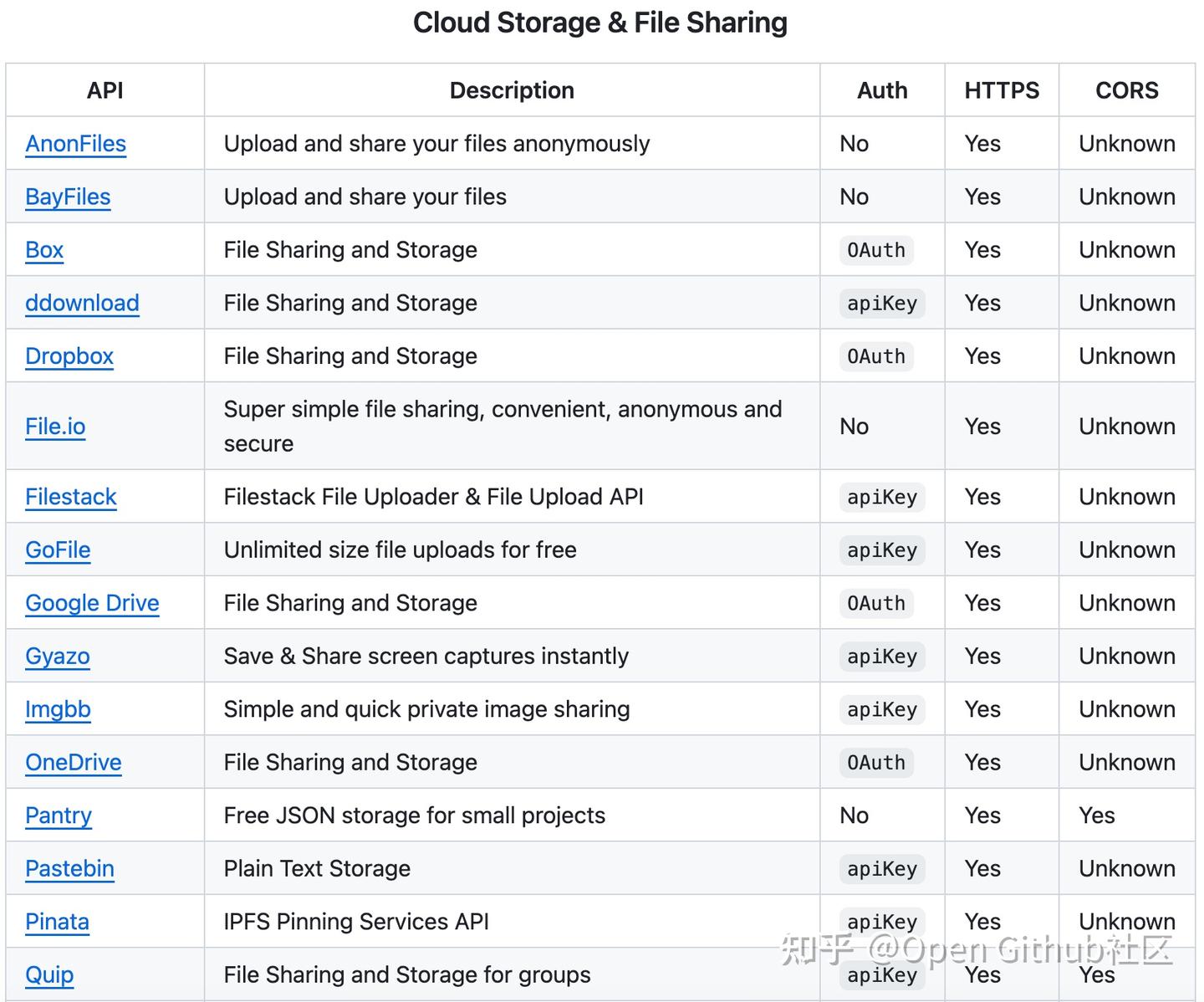Open the Google Drive API link
The height and width of the screenshot is (1002, 1204).
click(x=92, y=603)
